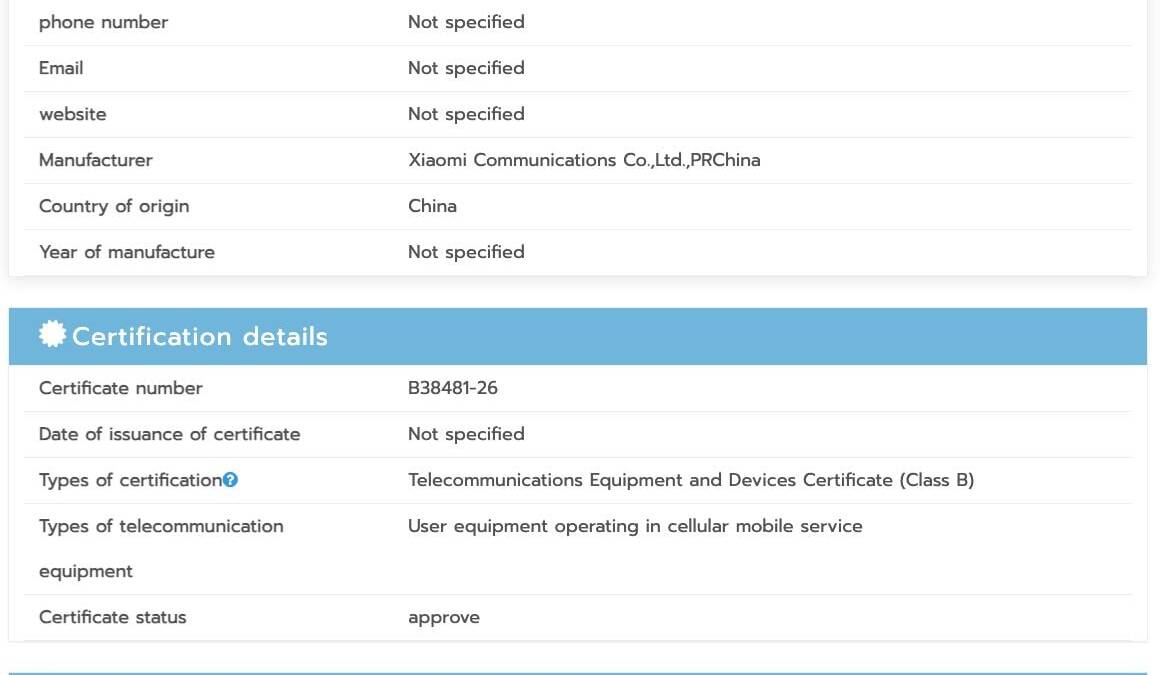
Task: Click the Date of issuance of certificate label
Action: click(x=169, y=434)
